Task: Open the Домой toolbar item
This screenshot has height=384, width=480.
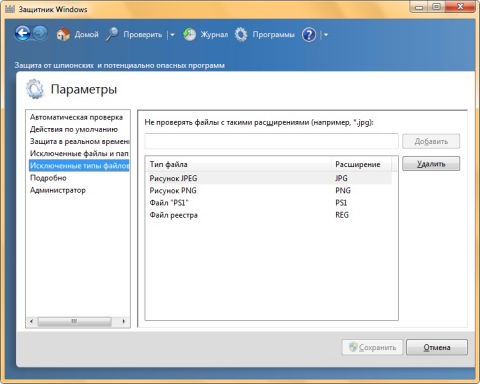Action: pos(87,34)
